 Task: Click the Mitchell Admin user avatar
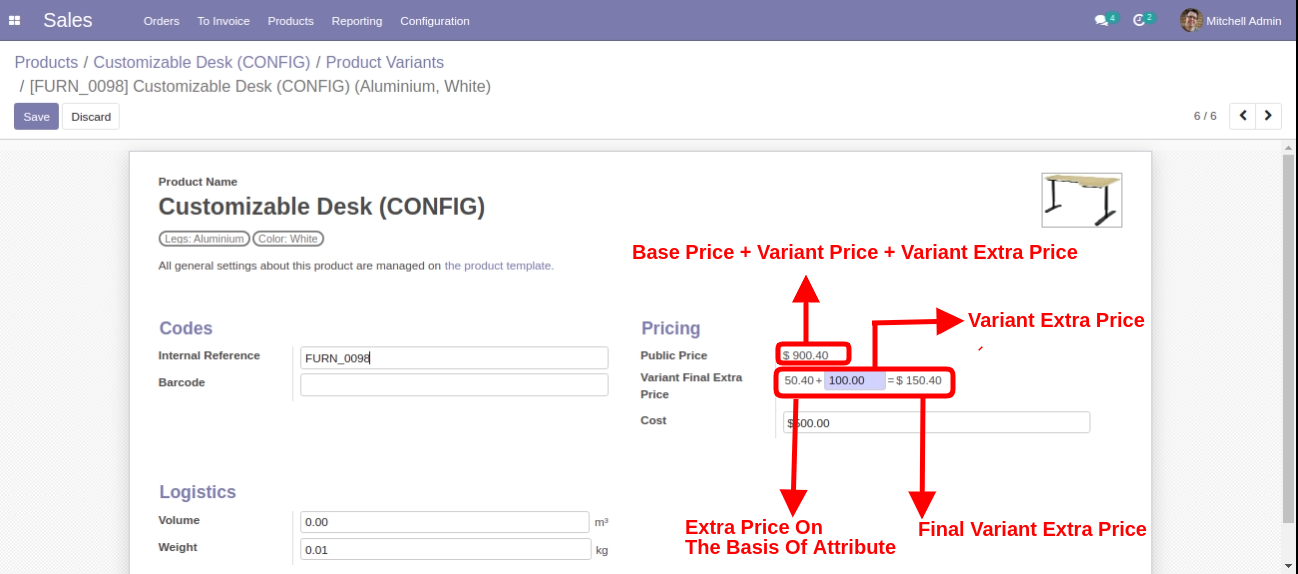tap(1190, 20)
